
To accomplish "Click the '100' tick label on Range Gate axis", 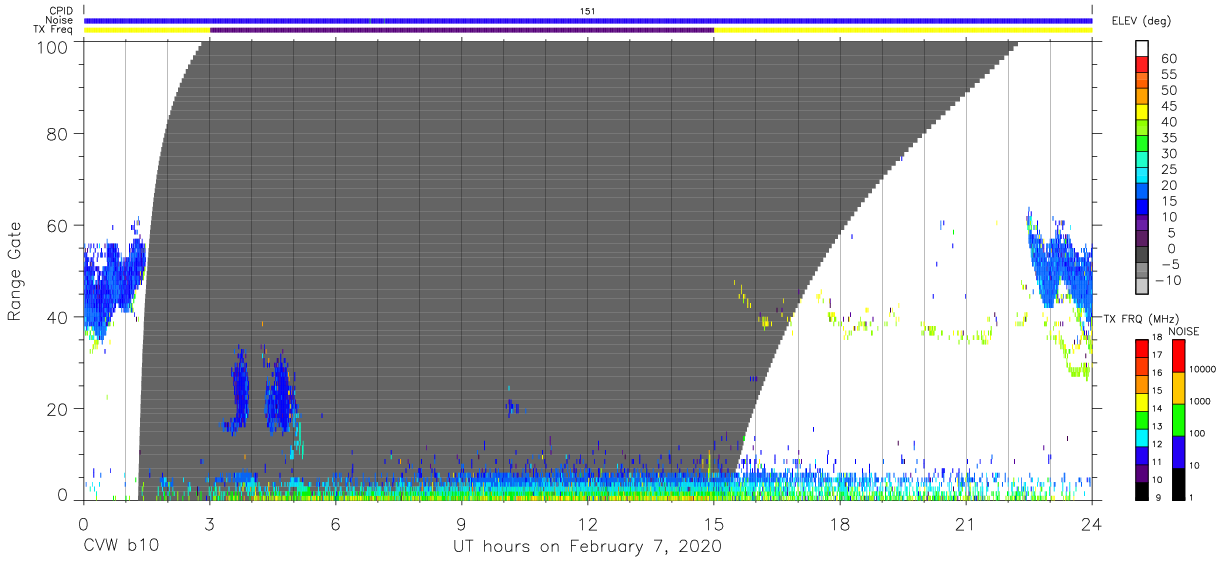I will pyautogui.click(x=54, y=47).
